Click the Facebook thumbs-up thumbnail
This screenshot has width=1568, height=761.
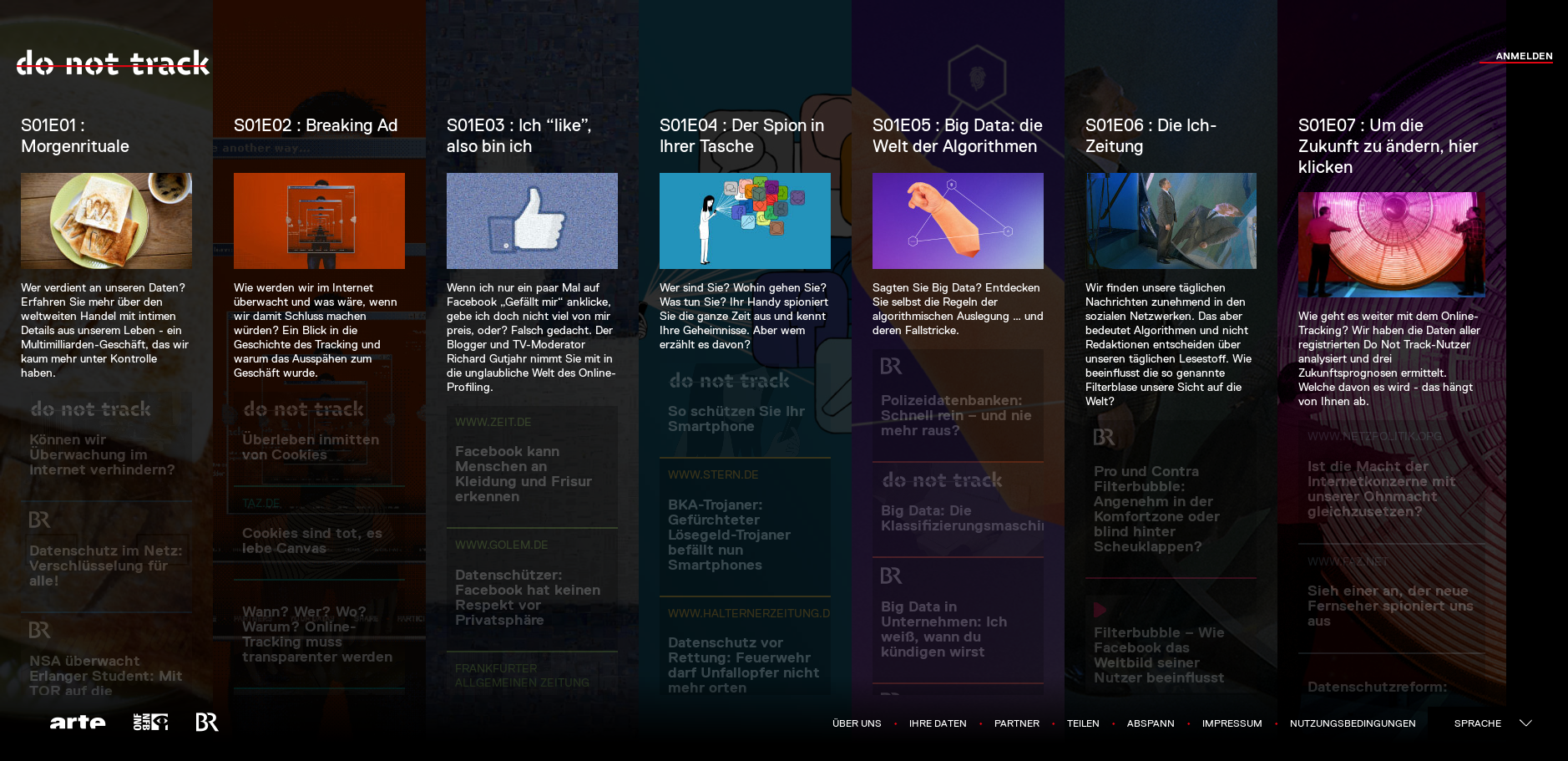(x=532, y=221)
